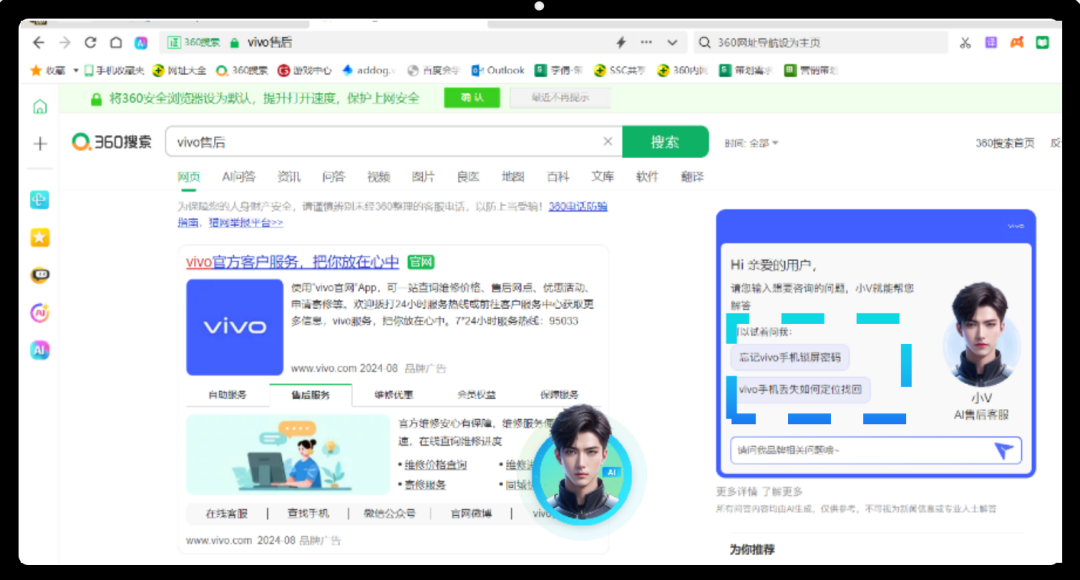Go to the browser home page icon

click(116, 43)
